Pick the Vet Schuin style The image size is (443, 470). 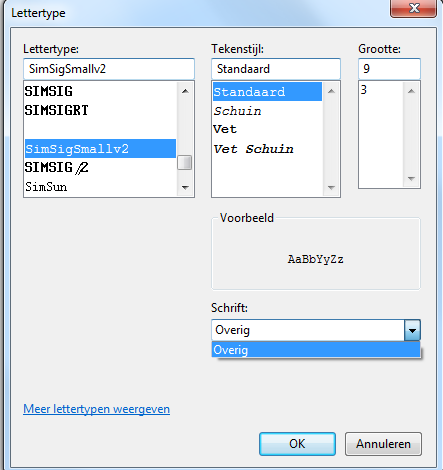point(253,149)
